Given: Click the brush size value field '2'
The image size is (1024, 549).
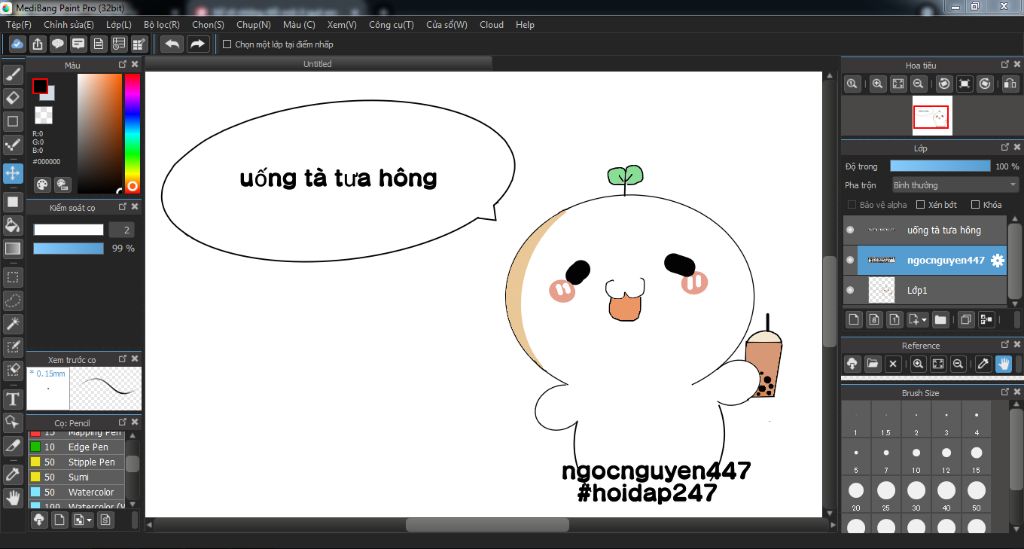Looking at the screenshot, I should click(x=122, y=230).
